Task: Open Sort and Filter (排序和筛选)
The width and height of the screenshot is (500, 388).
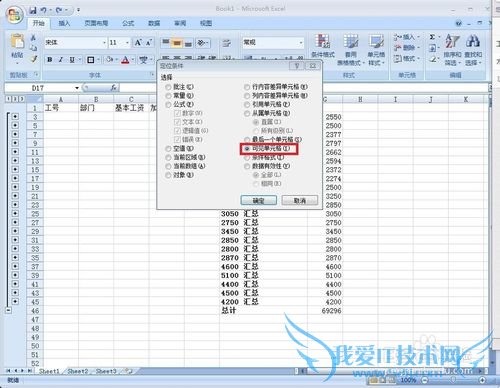Action: click(x=452, y=49)
